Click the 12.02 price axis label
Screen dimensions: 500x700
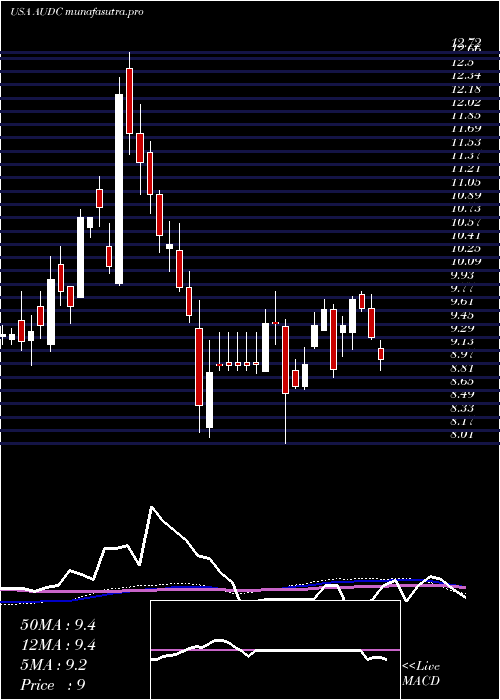[x=466, y=102]
